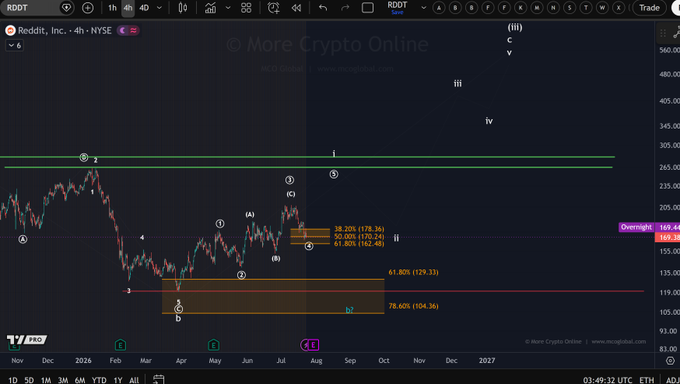Set the chart range to 1Y
The image size is (680, 384).
click(118, 380)
